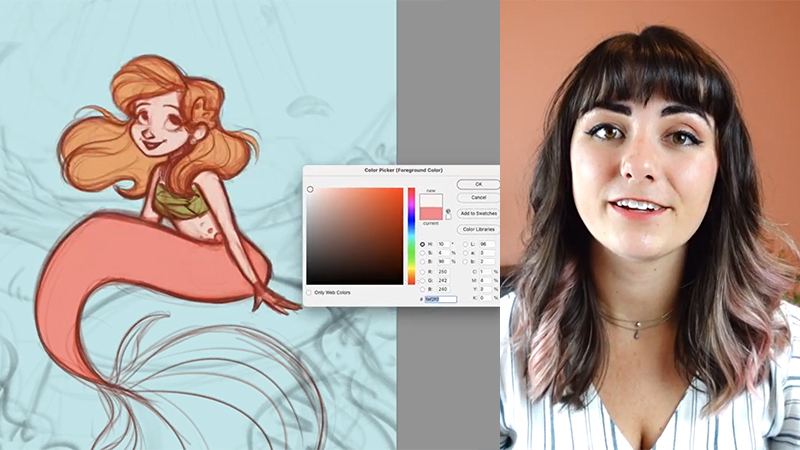This screenshot has height=450, width=800.
Task: Cancel the Color Picker dialog
Action: click(x=478, y=198)
